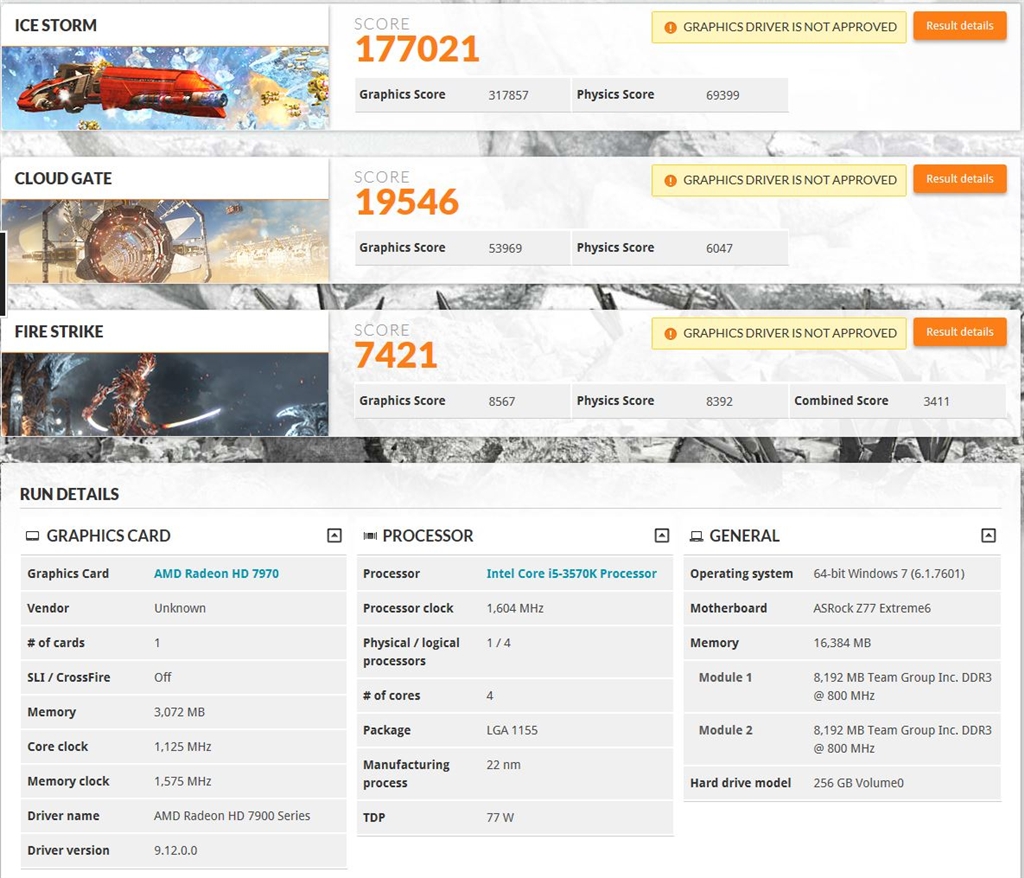Viewport: 1024px width, 878px height.
Task: Collapse the Processor section
Action: (x=662, y=536)
